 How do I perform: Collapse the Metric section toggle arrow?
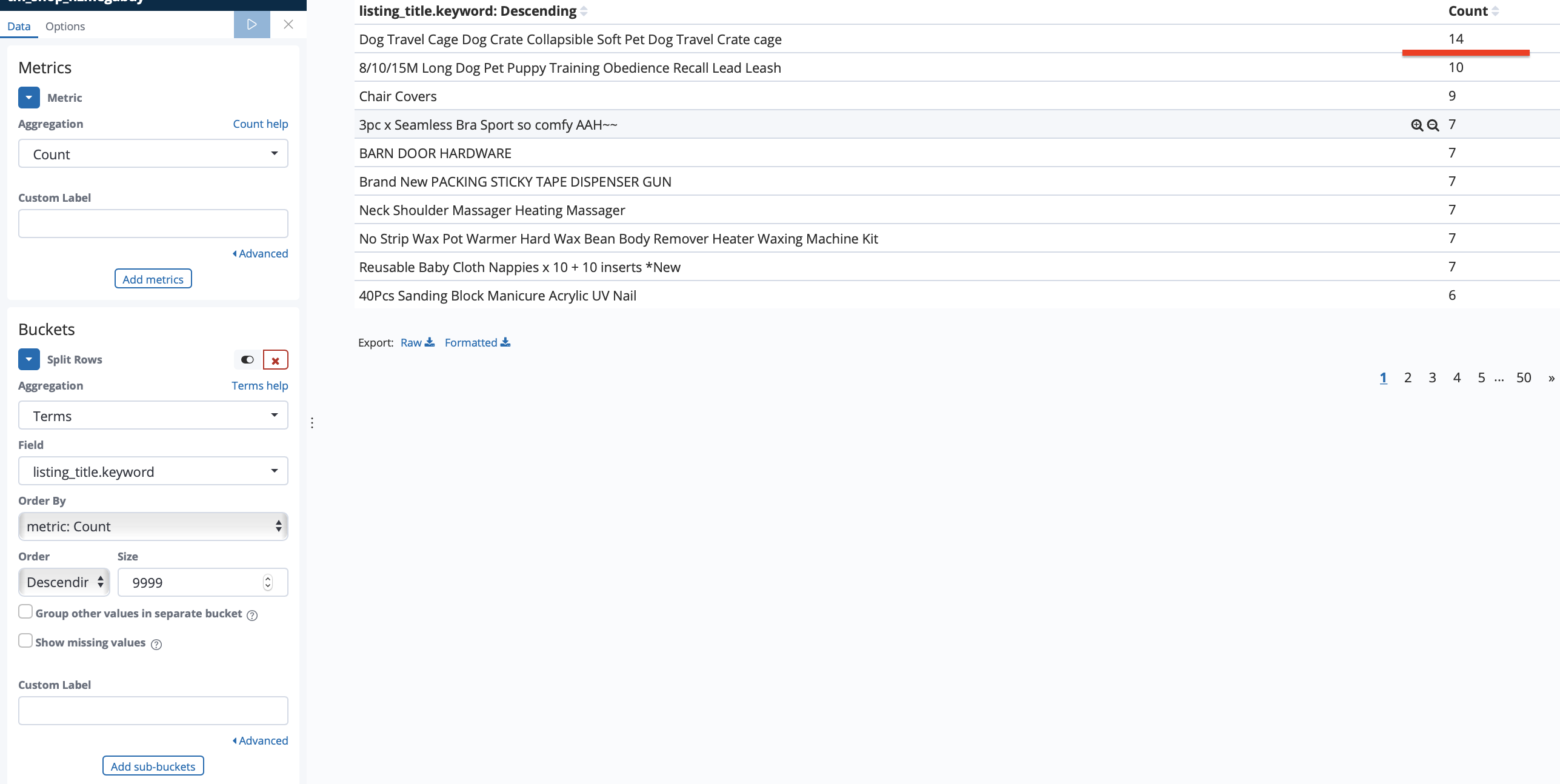click(x=28, y=98)
